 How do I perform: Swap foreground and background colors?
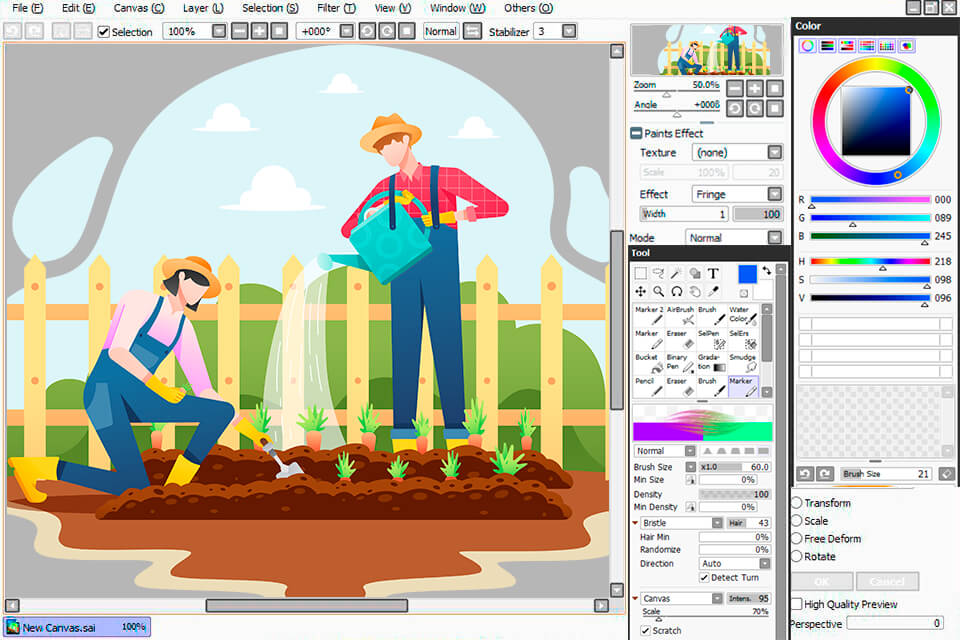pos(767,270)
